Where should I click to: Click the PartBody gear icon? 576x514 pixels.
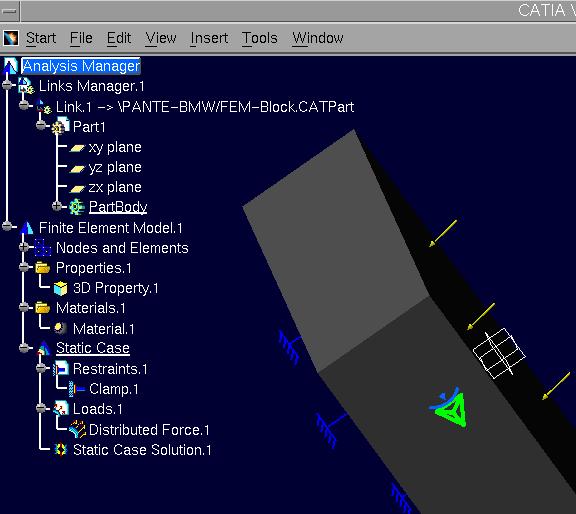(77, 207)
